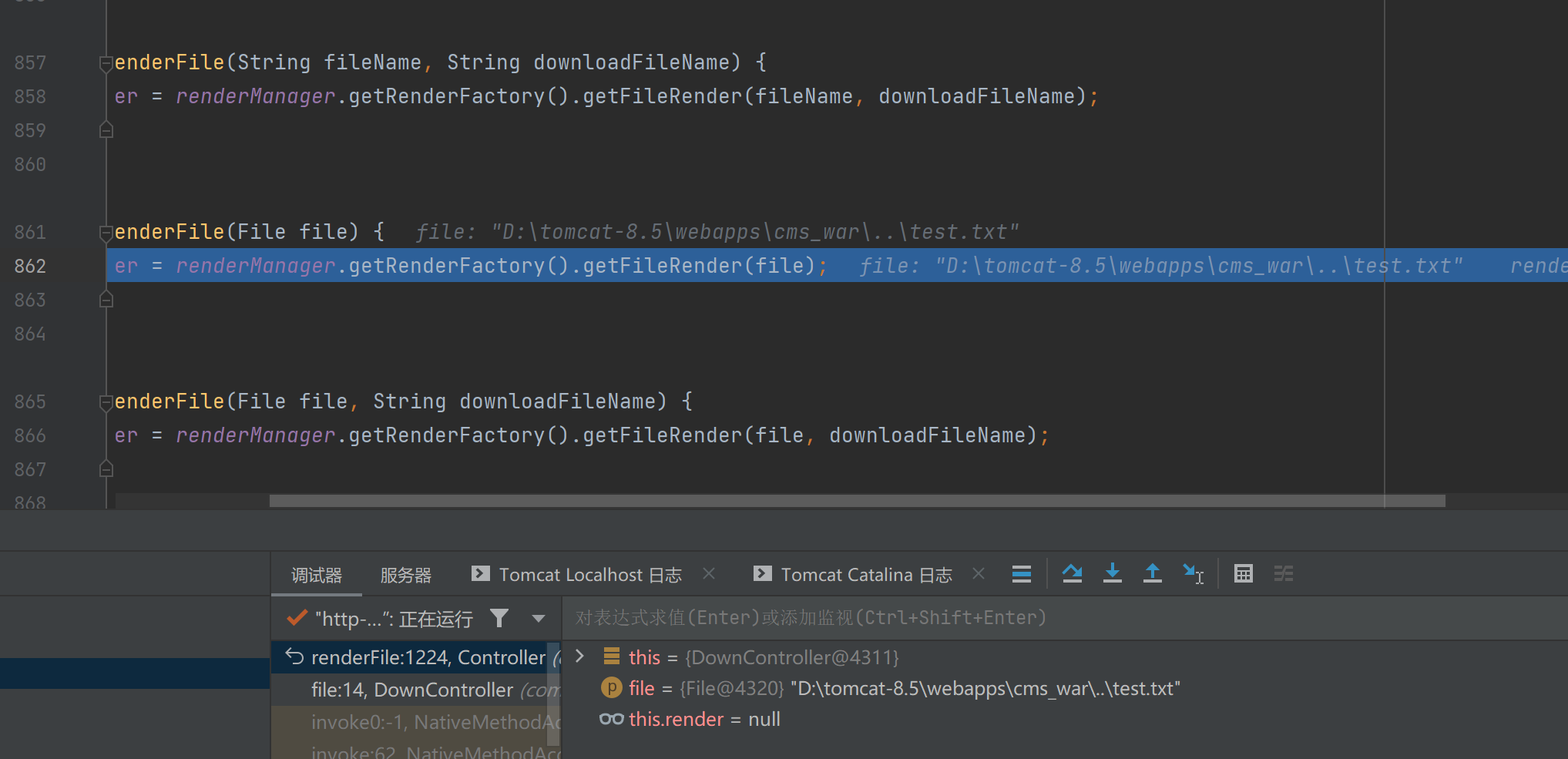Expand the 'this' DownController variable

580,657
